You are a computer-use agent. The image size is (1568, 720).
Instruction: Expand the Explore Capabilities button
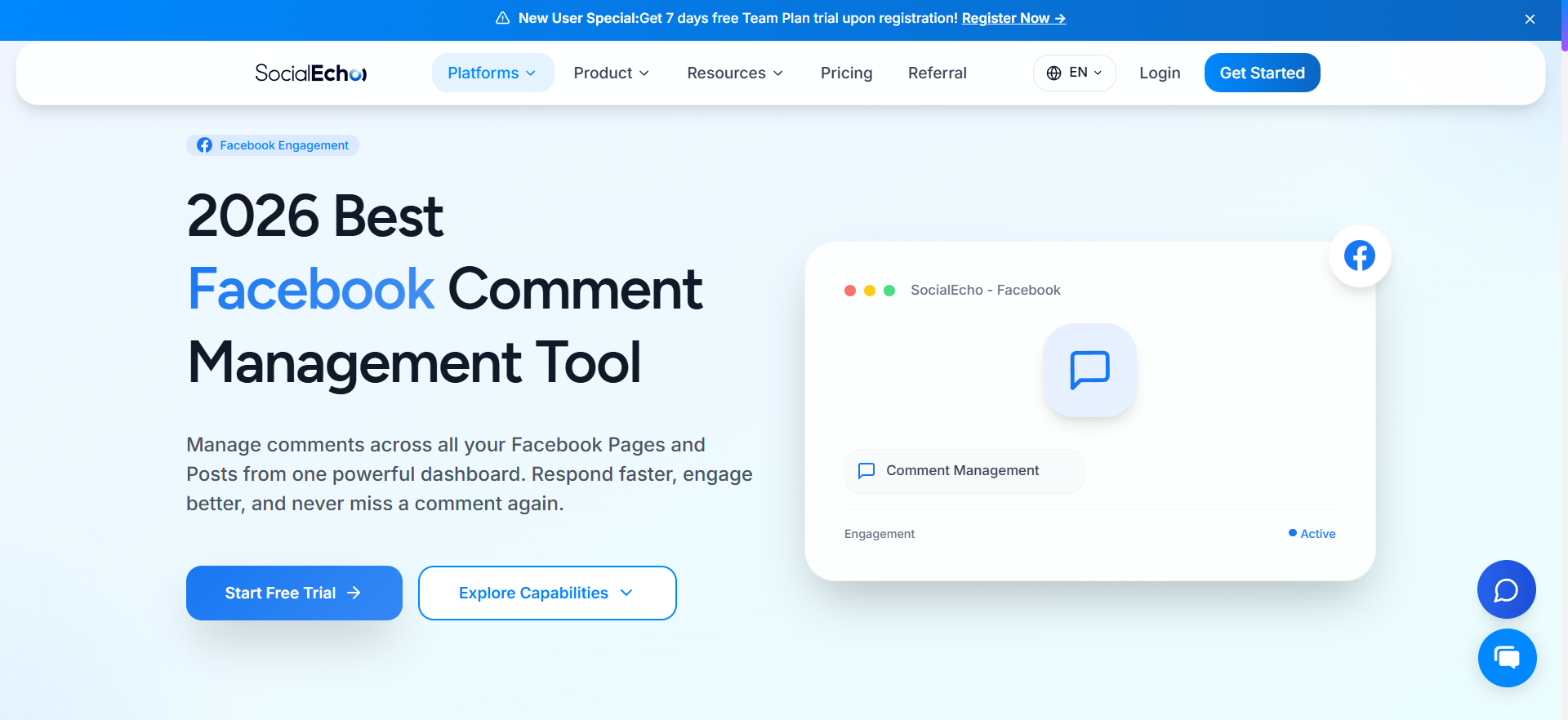(547, 593)
